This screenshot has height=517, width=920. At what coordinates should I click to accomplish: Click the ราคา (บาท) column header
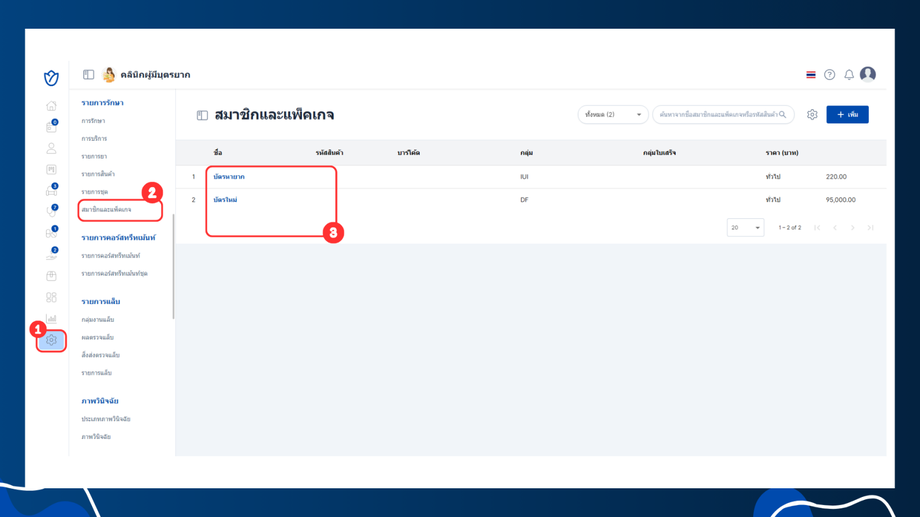[782, 153]
